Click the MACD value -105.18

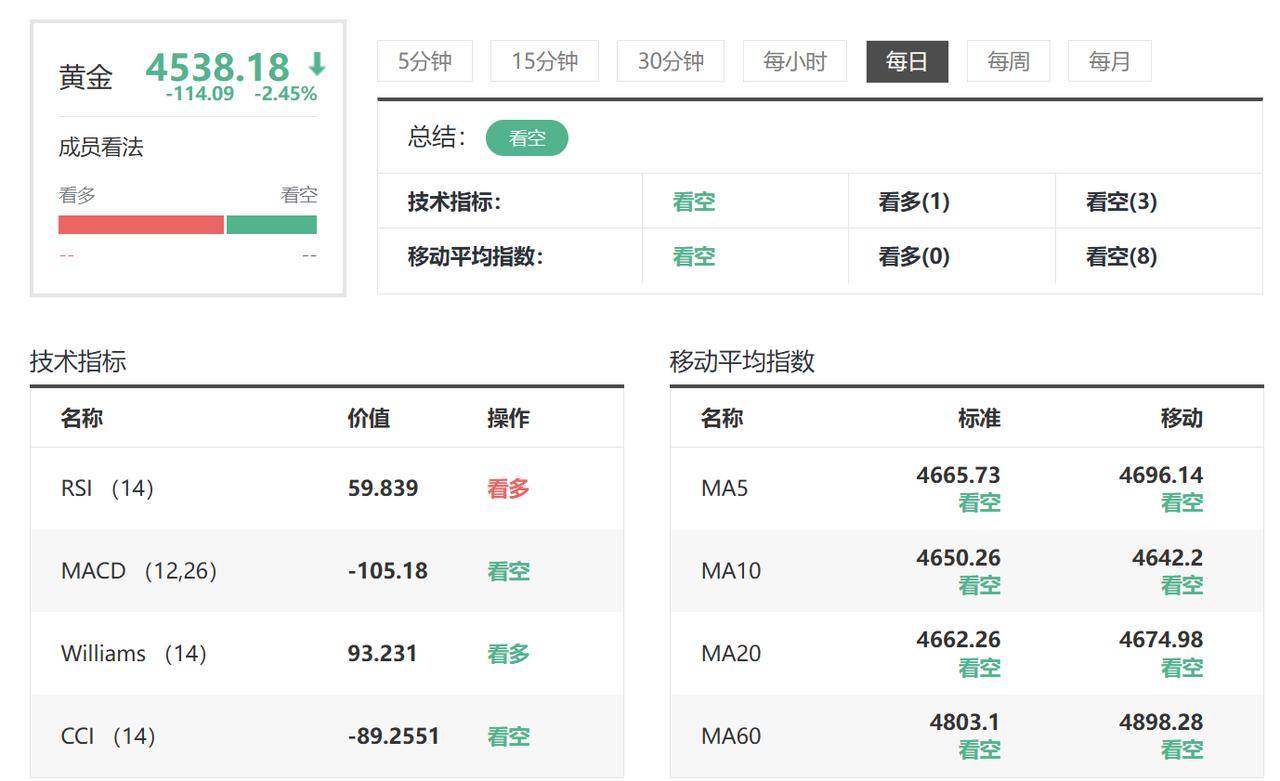pos(388,571)
